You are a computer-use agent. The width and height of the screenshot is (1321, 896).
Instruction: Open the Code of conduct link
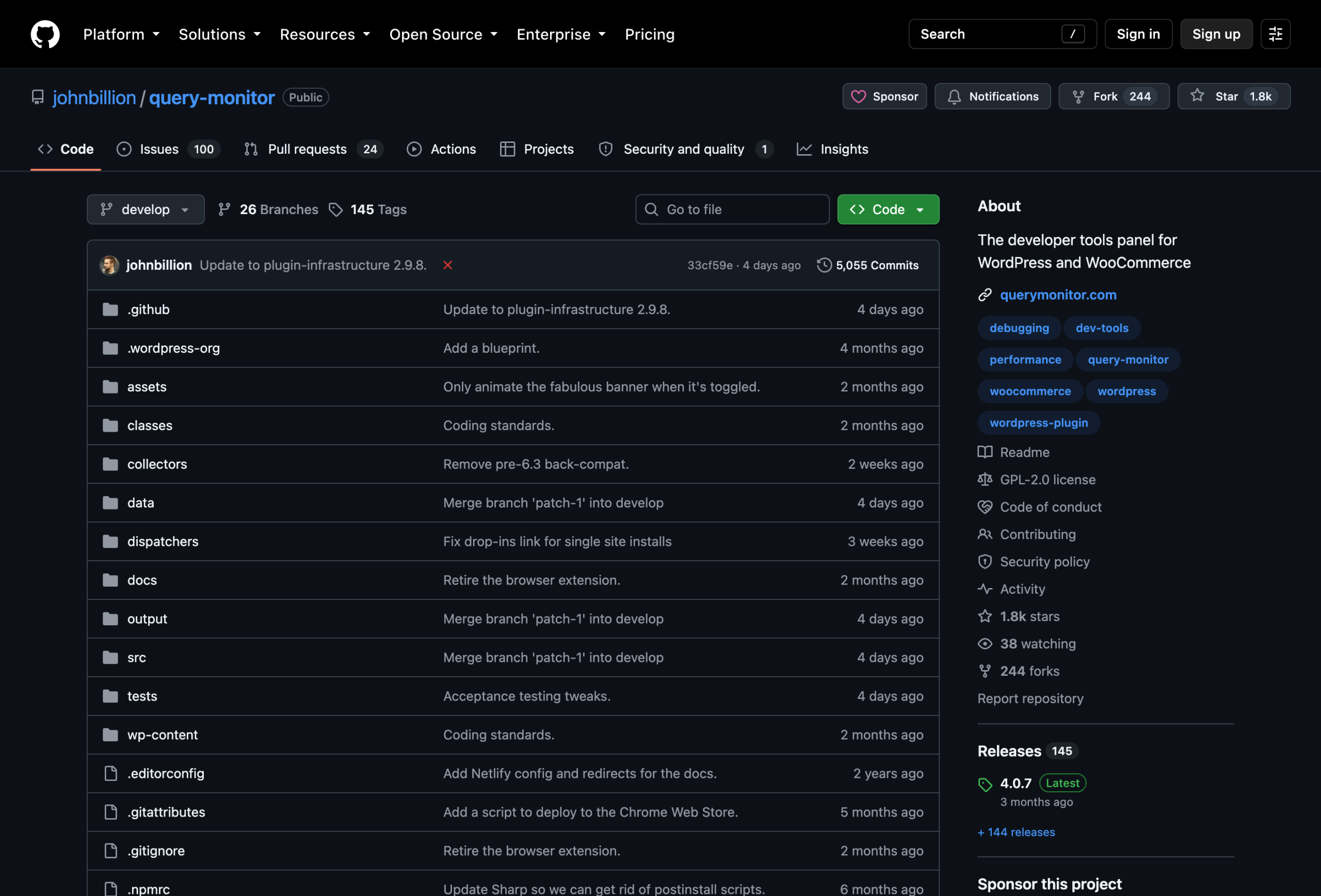click(1040, 507)
